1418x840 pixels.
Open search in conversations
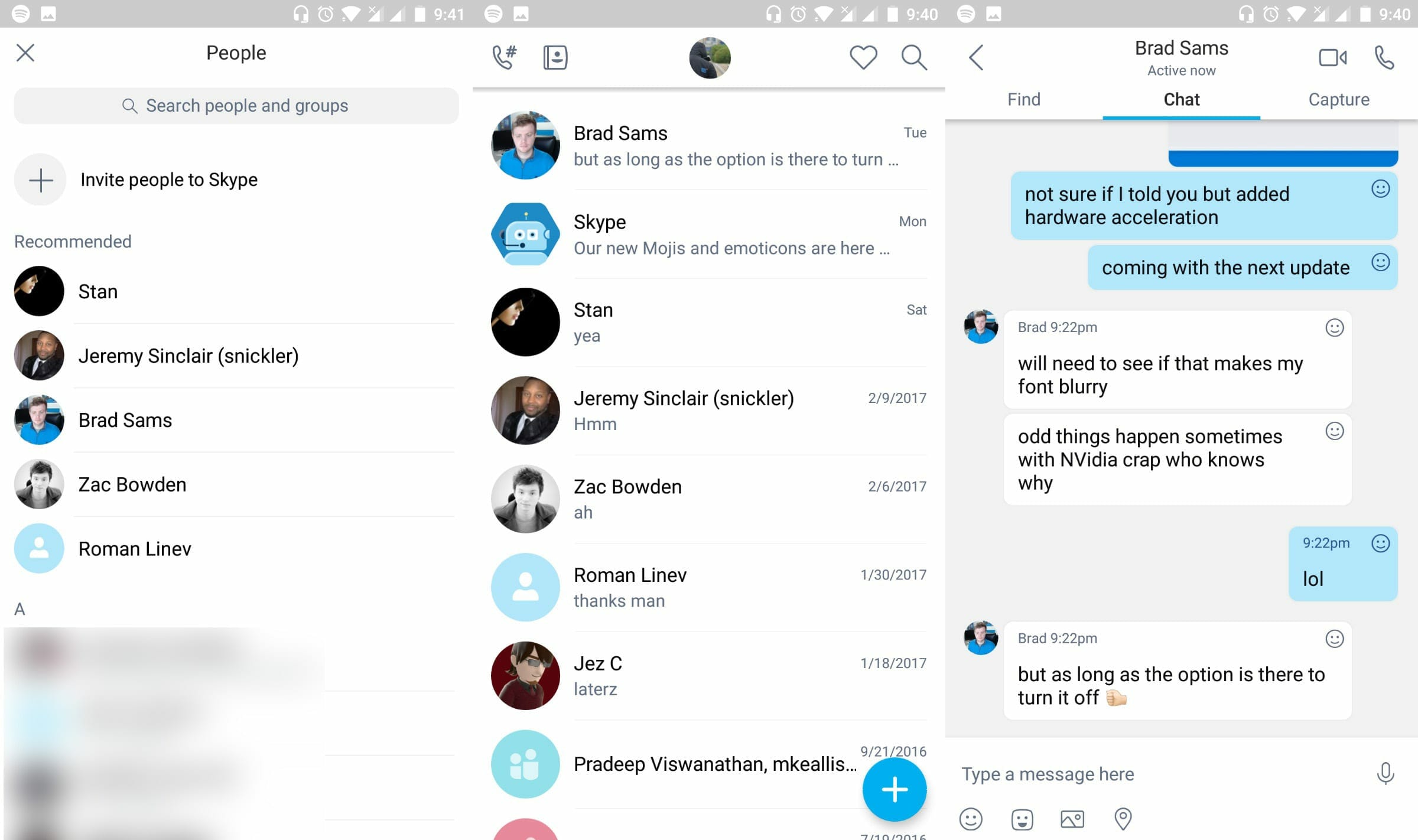(913, 56)
